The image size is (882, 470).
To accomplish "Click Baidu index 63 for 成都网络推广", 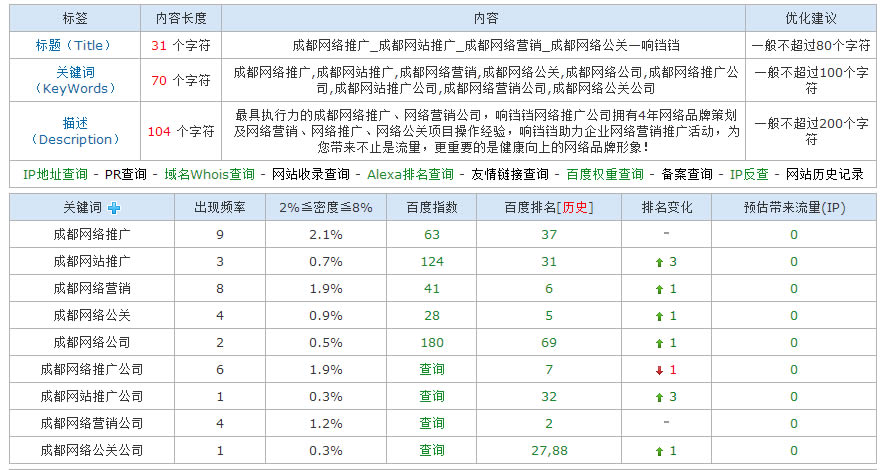I will (432, 234).
